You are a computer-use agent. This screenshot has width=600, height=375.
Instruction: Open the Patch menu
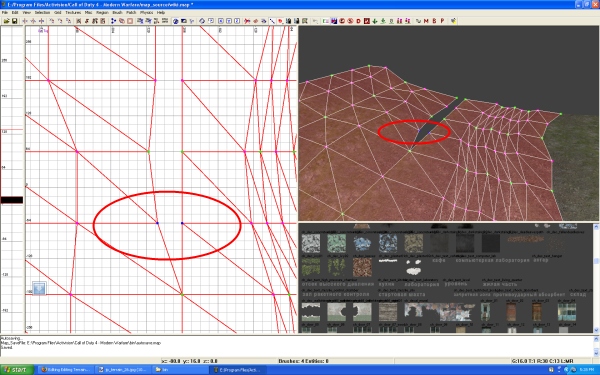tap(131, 12)
